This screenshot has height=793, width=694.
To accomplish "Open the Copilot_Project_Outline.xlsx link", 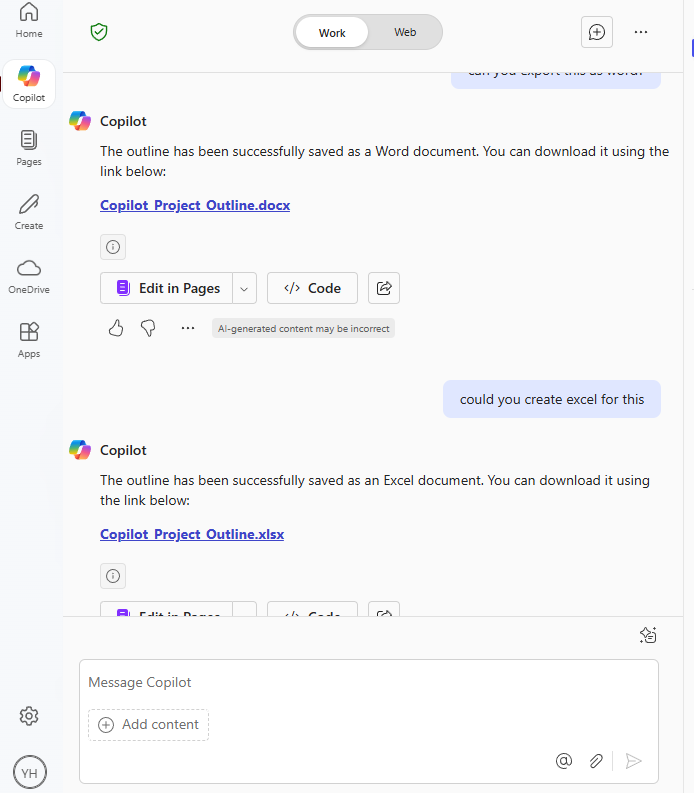I will point(192,534).
